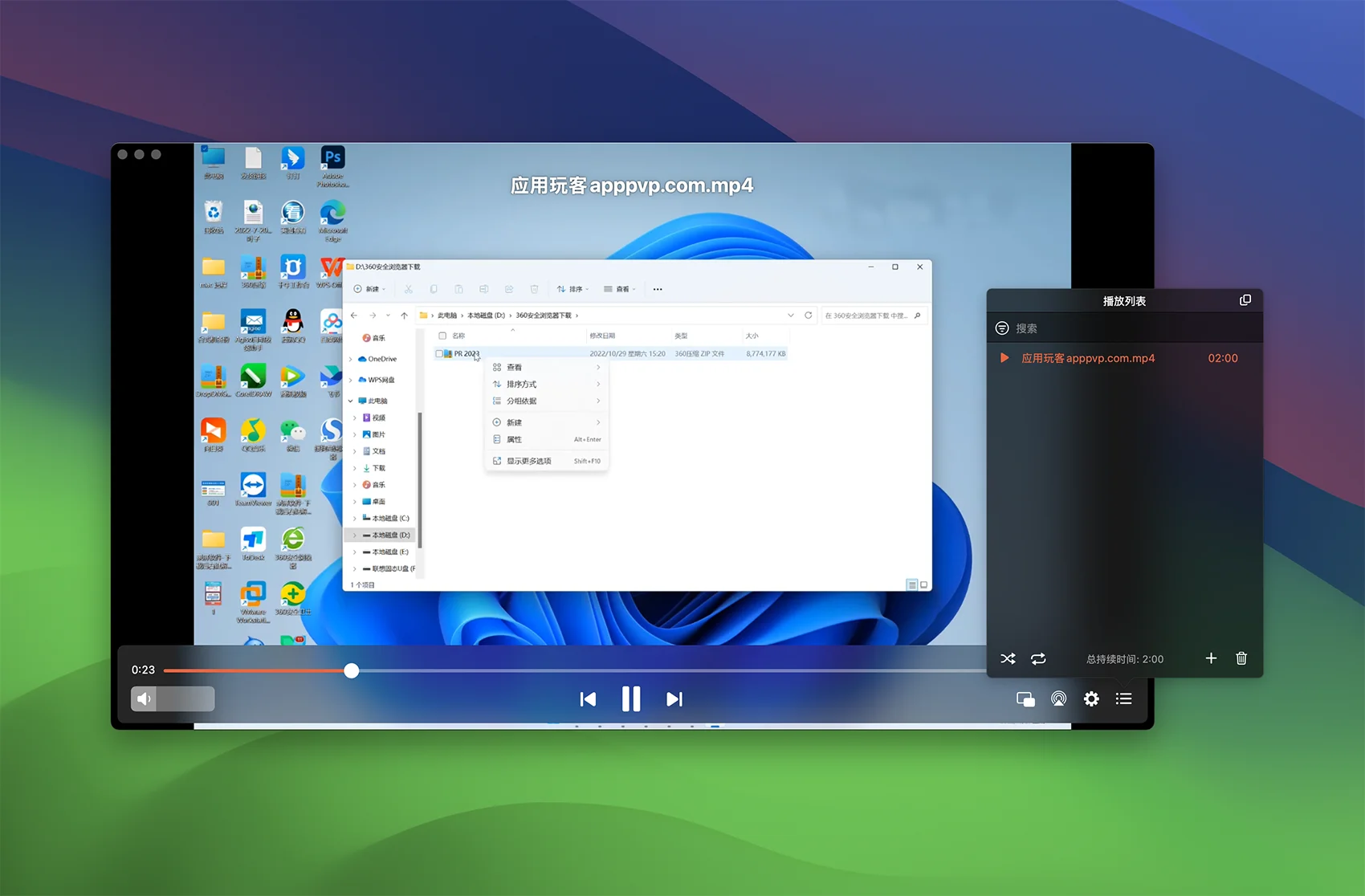This screenshot has height=896, width=1365.
Task: Expand 视频 in Explorer sidebar
Action: coord(355,417)
